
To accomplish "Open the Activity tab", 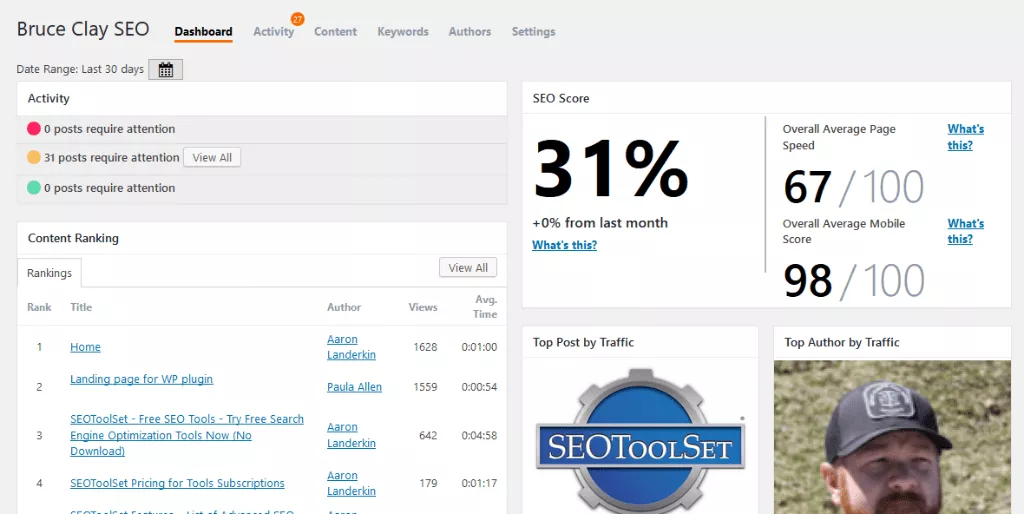I will point(274,31).
